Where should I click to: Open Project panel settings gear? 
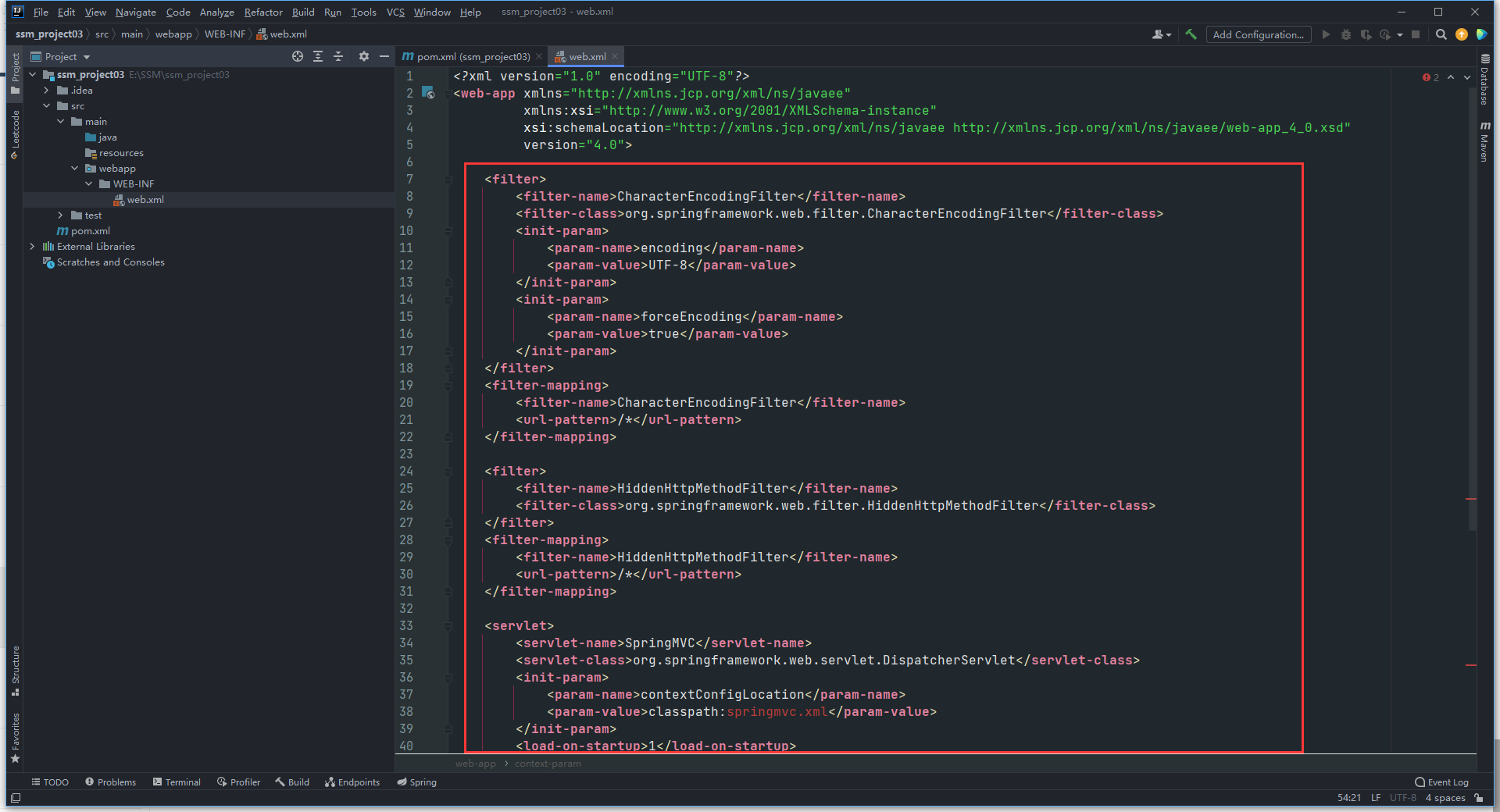[363, 56]
